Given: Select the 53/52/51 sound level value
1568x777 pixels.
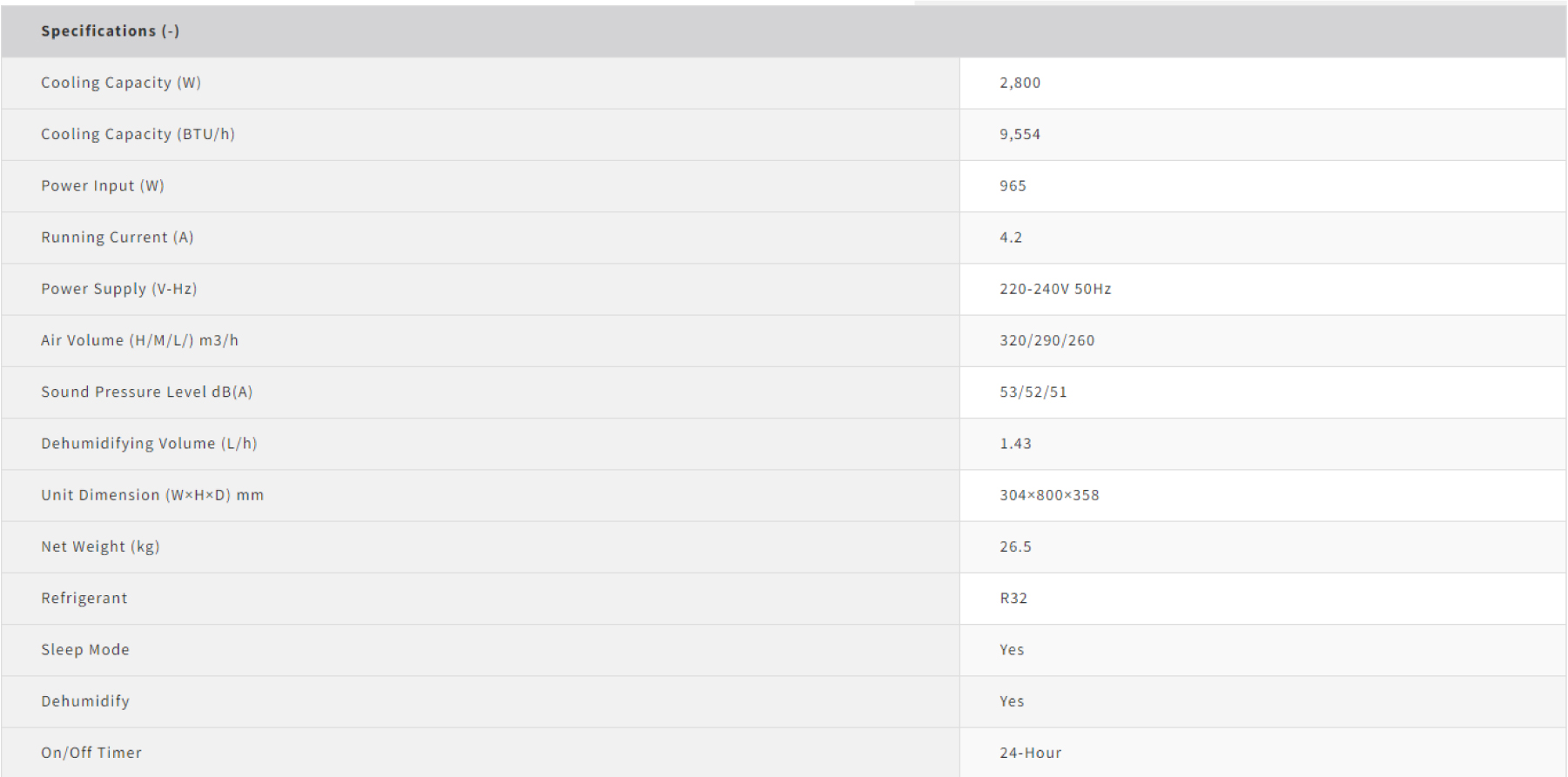Looking at the screenshot, I should click(1033, 392).
